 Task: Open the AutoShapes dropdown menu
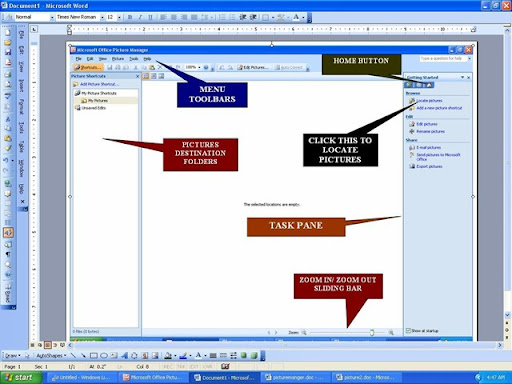(51, 356)
